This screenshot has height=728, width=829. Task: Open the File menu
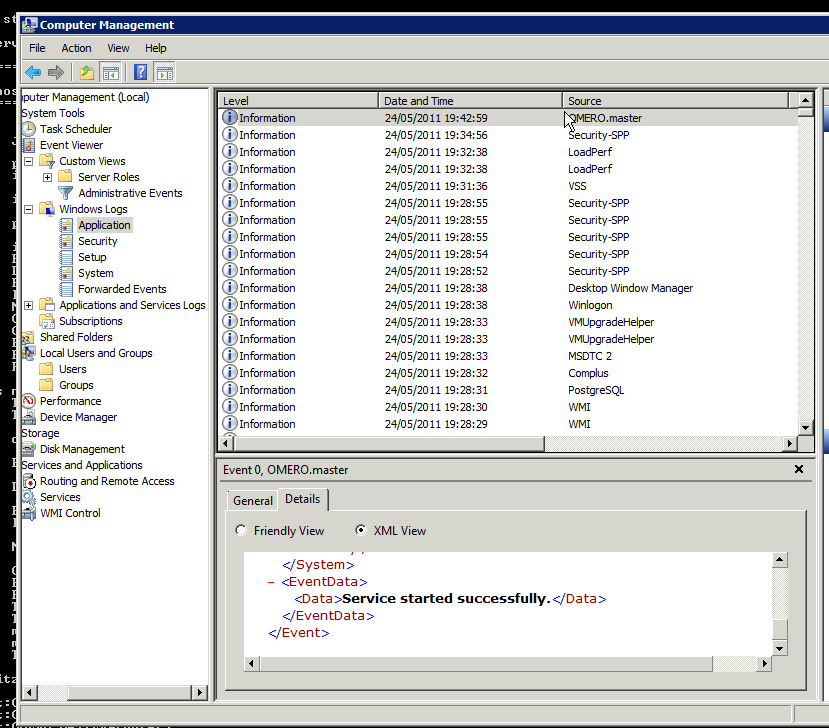coord(37,48)
